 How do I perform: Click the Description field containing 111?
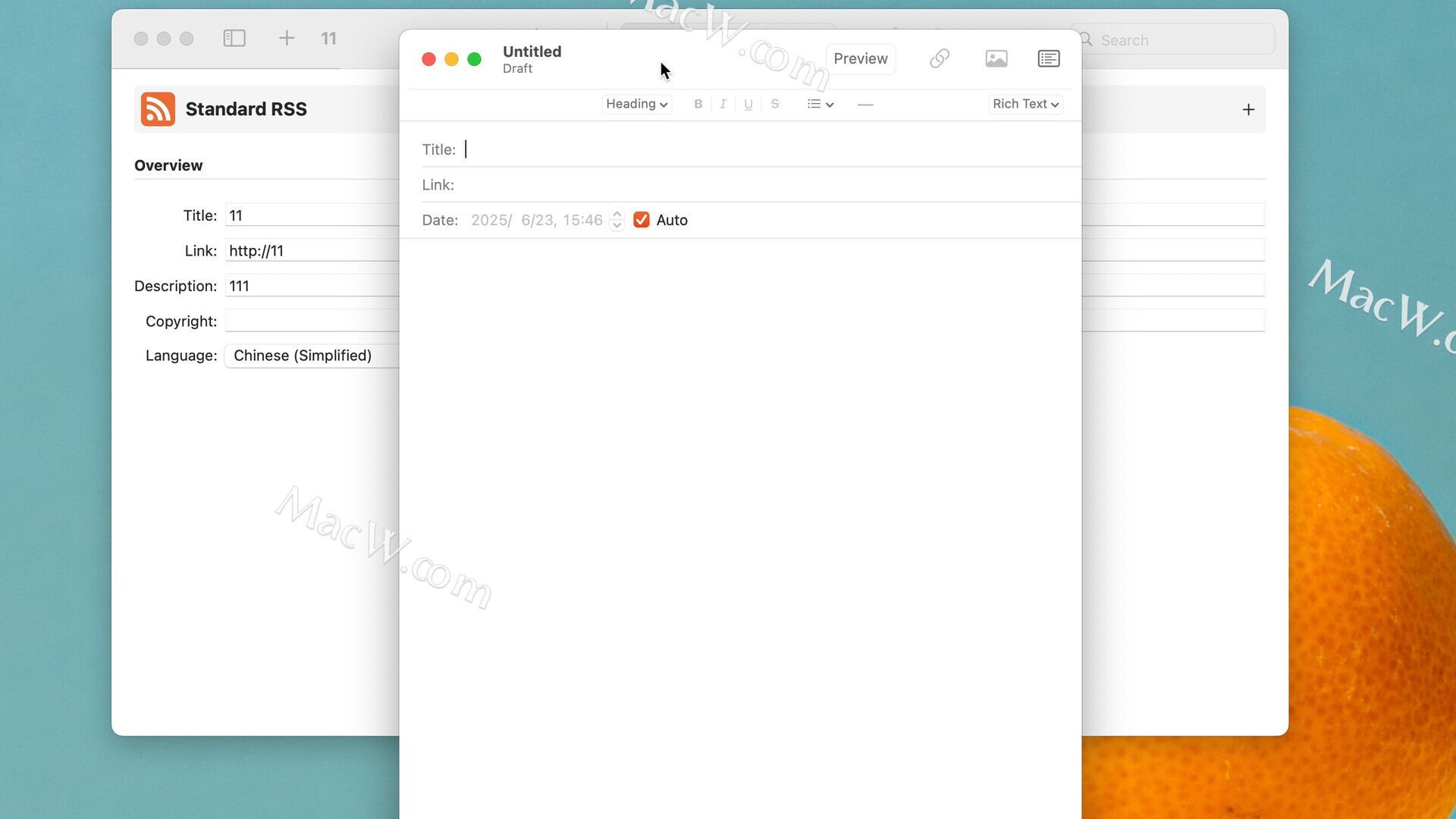(x=312, y=286)
